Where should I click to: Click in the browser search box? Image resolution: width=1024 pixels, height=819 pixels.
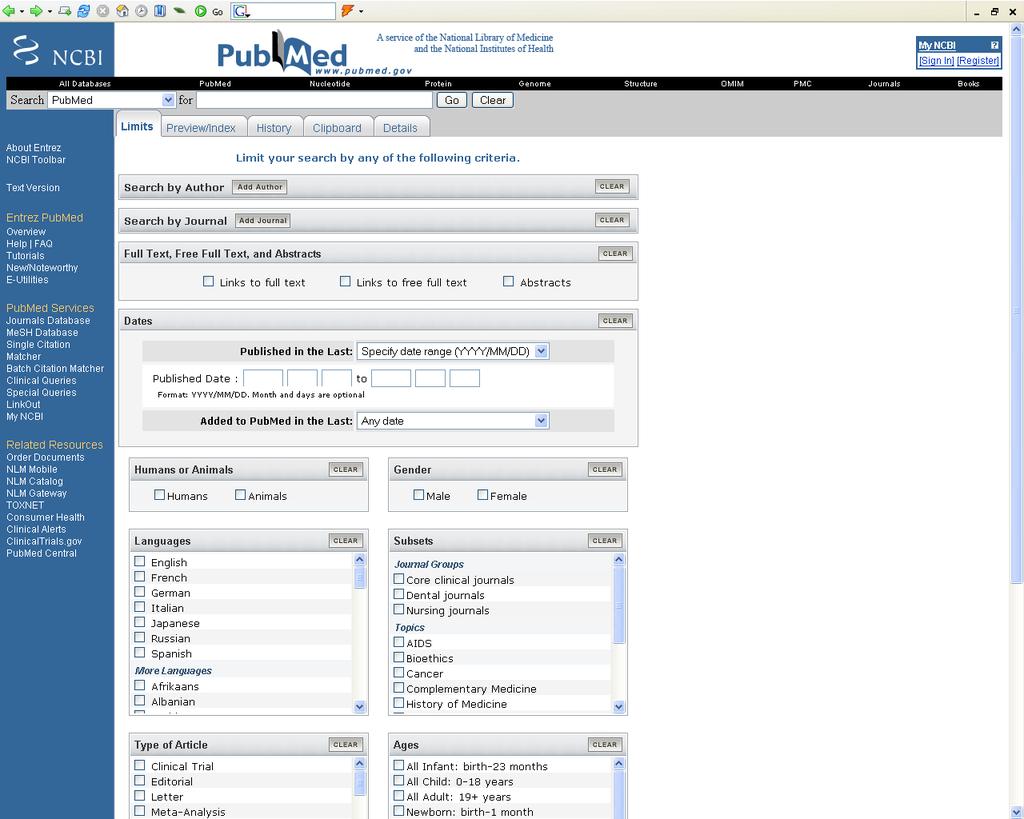coord(292,11)
